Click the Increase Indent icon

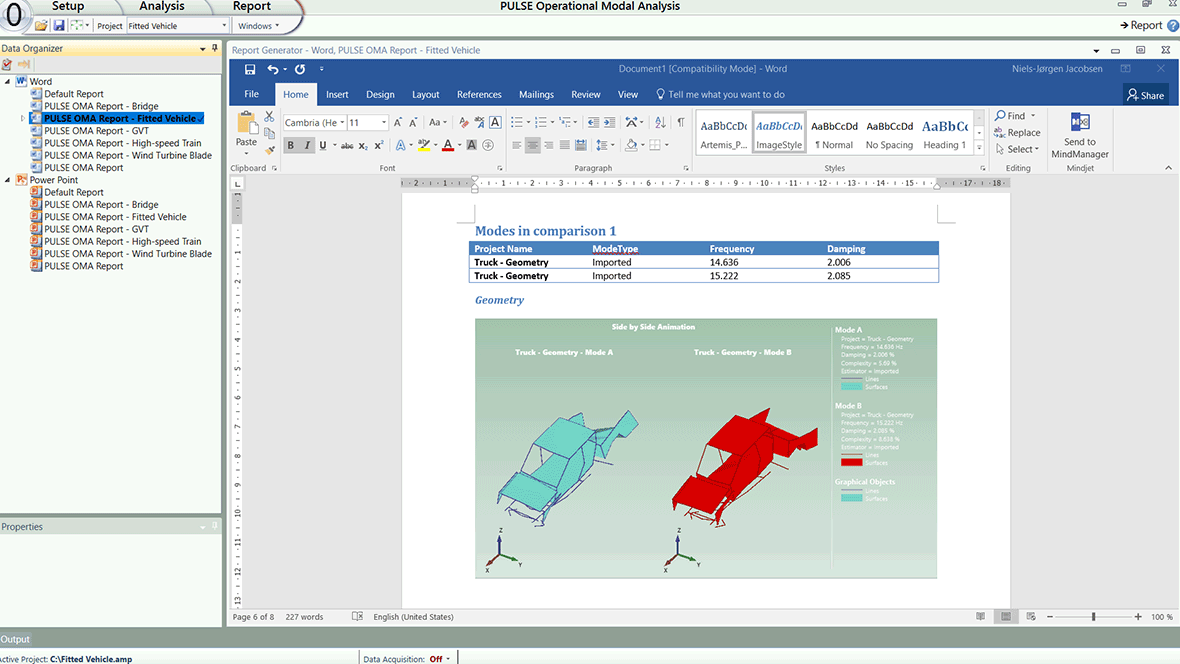[609, 122]
